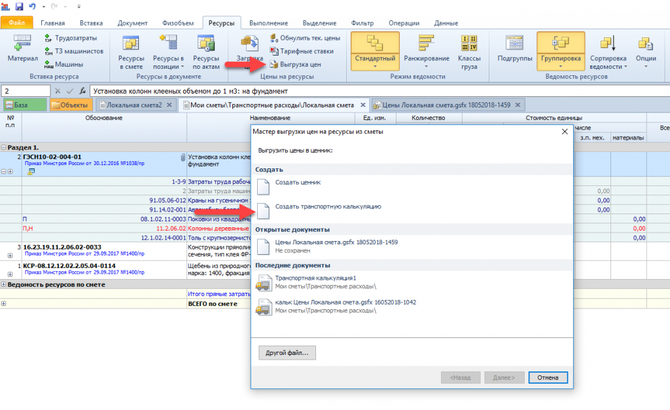Click the formula bar text field

pyautogui.click(x=379, y=91)
